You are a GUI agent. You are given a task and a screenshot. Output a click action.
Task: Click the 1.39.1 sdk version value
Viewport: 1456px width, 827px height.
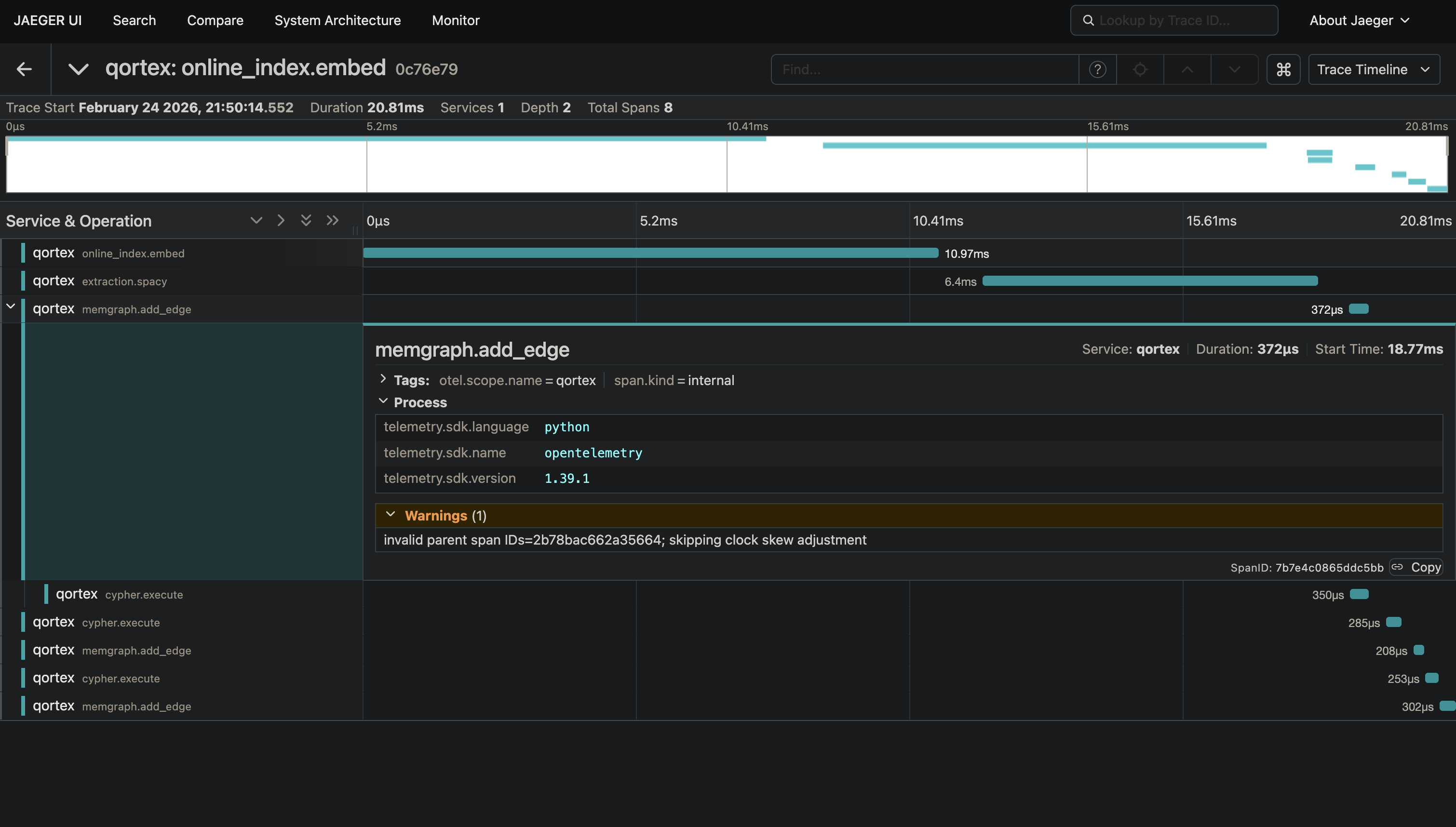point(566,478)
